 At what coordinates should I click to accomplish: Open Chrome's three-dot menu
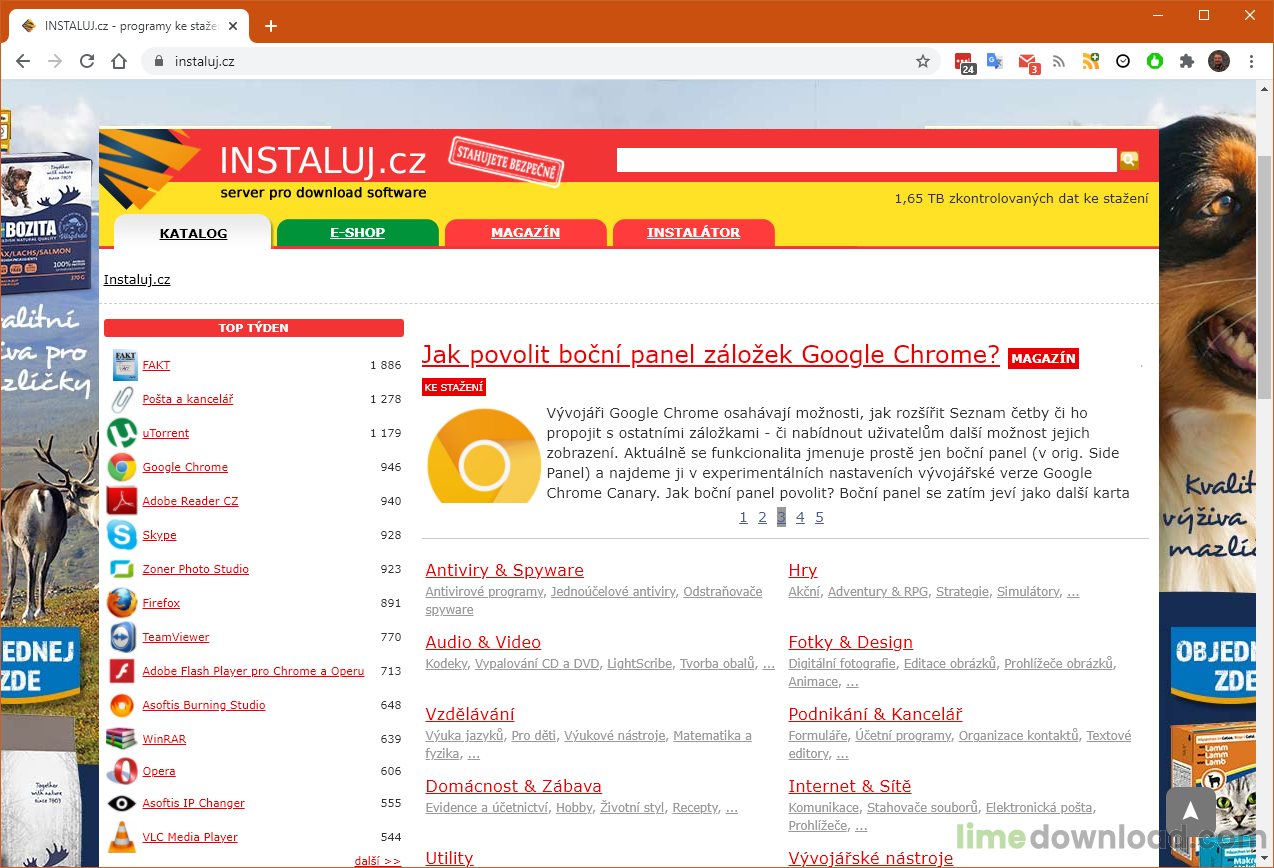tap(1251, 61)
